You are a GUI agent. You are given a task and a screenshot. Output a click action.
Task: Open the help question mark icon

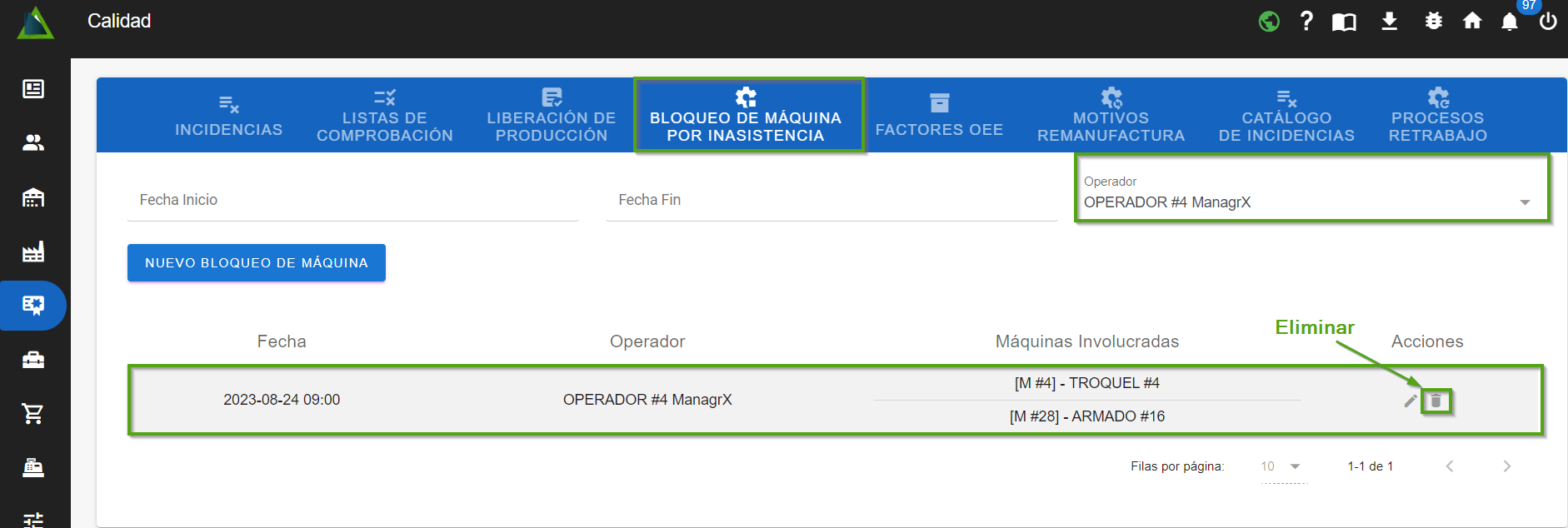tap(1306, 21)
